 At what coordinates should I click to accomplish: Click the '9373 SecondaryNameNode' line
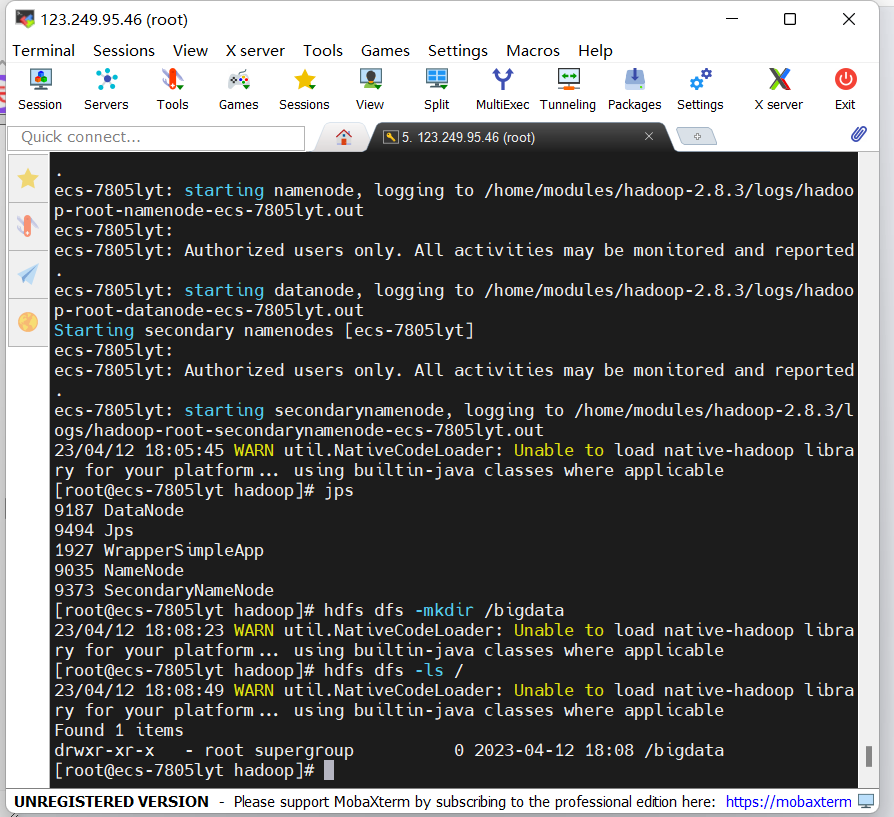pyautogui.click(x=164, y=590)
